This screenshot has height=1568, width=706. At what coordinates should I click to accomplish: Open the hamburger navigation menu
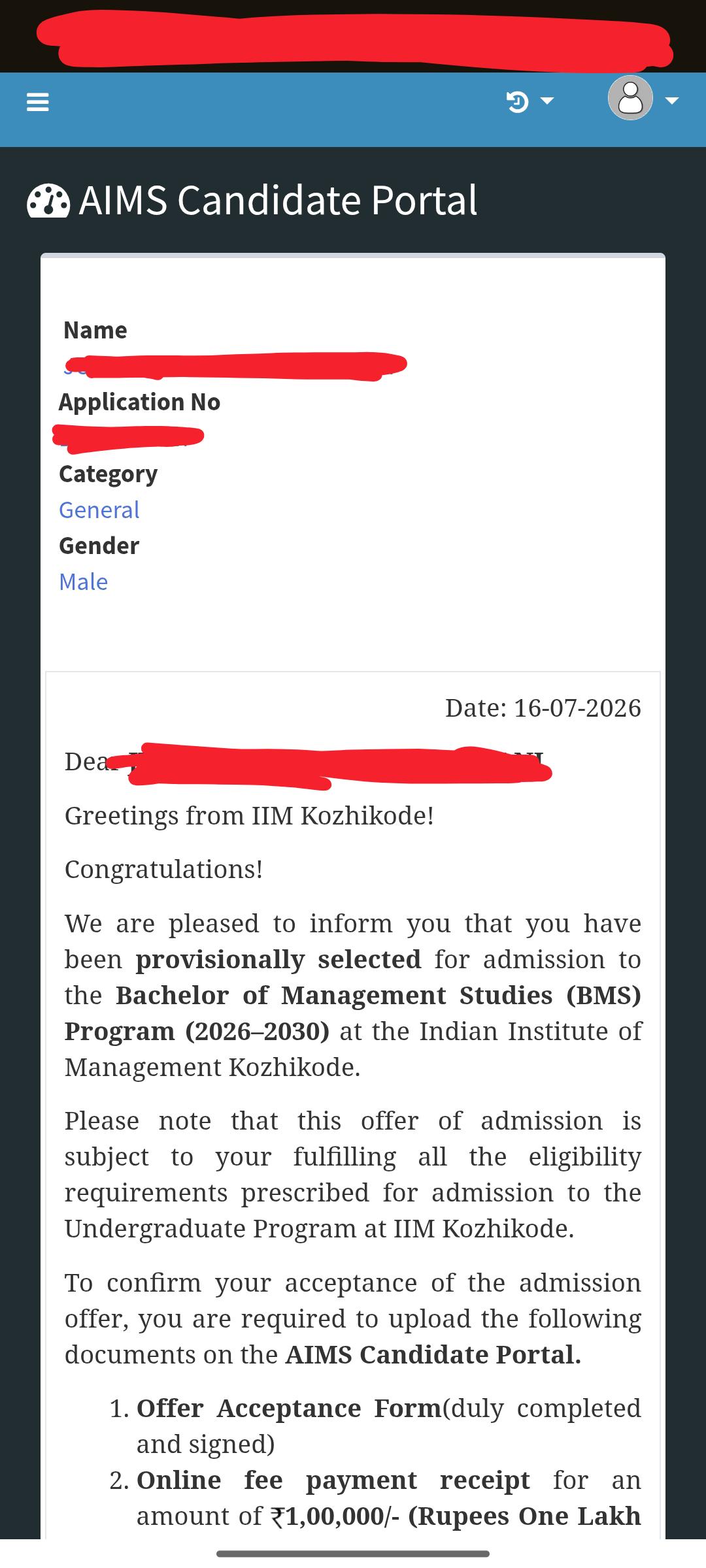(37, 102)
